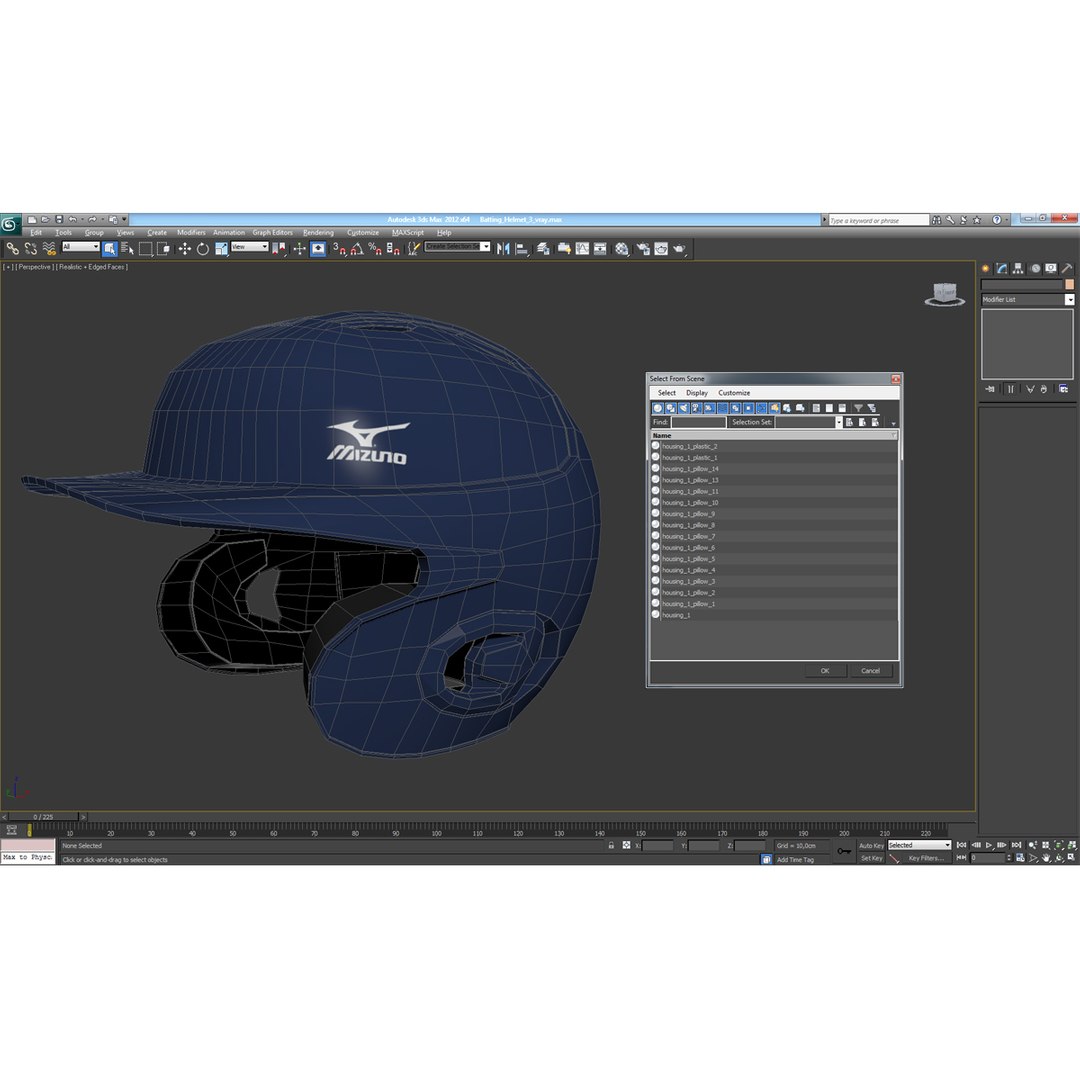Screen dimensions: 1080x1080
Task: Go to End frame button
Action: tap(1016, 845)
